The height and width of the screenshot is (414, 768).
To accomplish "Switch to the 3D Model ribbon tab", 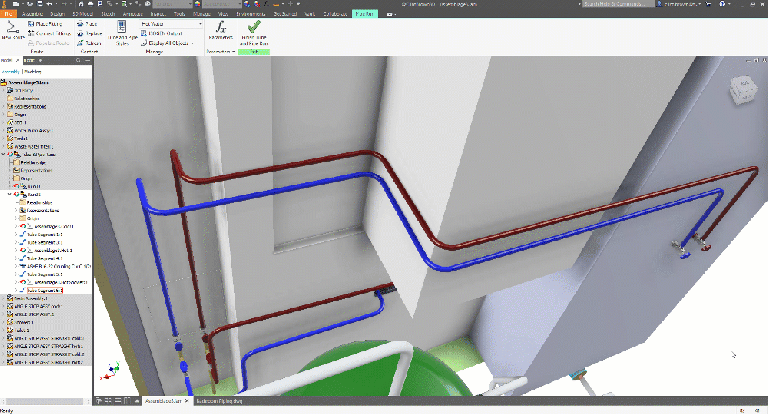I will [82, 14].
